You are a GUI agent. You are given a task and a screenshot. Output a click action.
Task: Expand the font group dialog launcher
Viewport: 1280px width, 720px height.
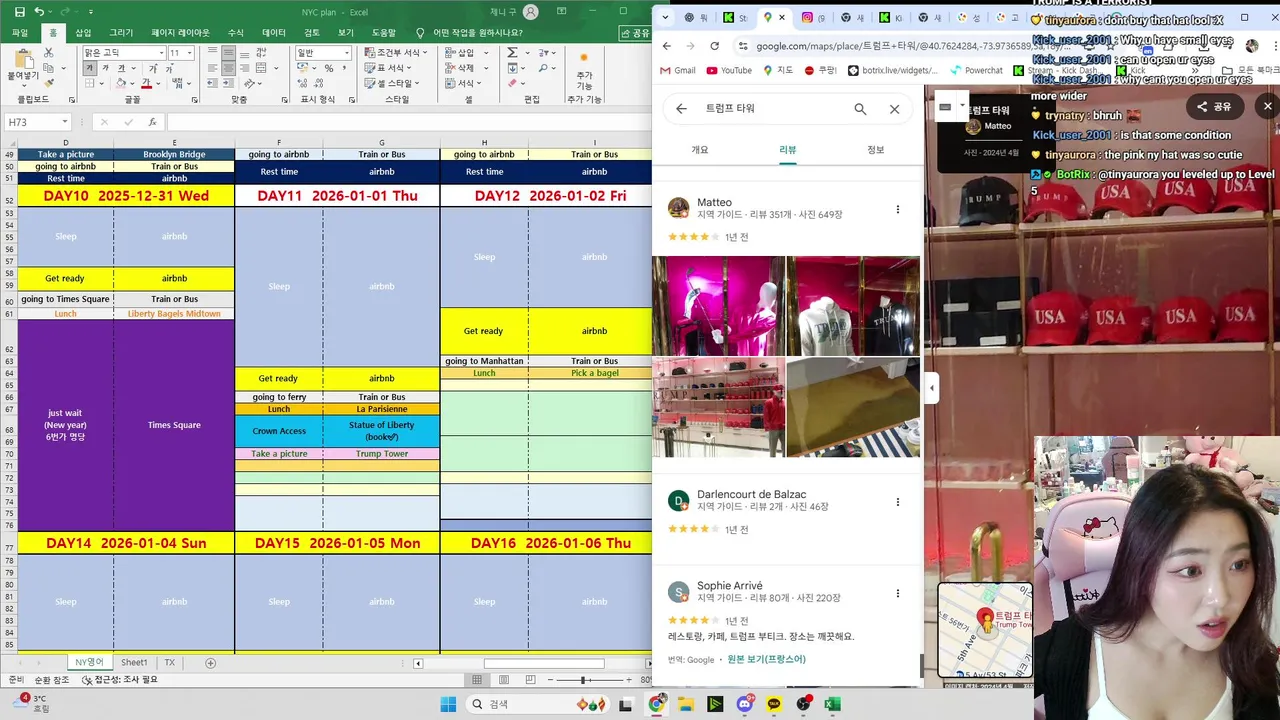(x=197, y=99)
